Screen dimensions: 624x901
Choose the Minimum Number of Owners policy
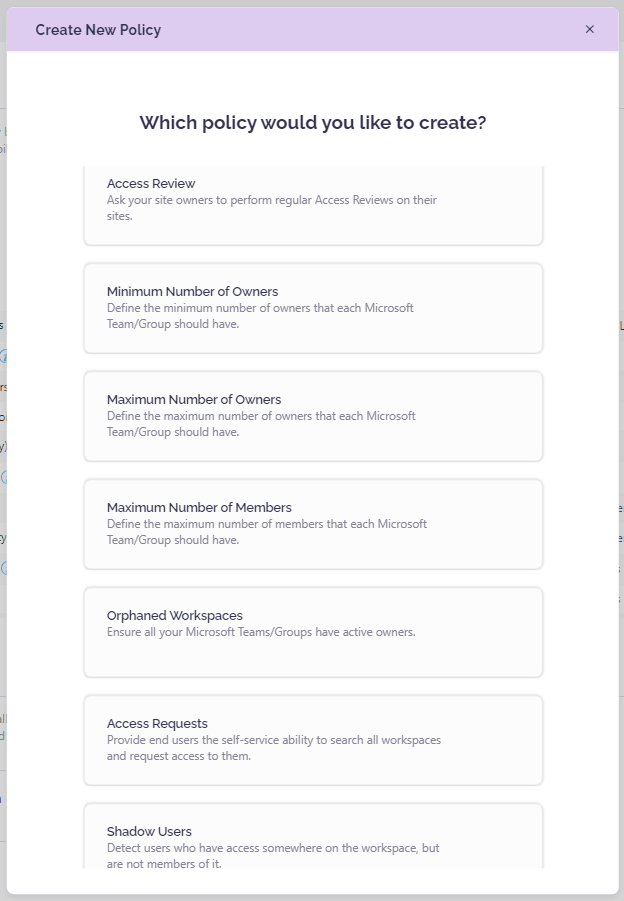pos(192,292)
